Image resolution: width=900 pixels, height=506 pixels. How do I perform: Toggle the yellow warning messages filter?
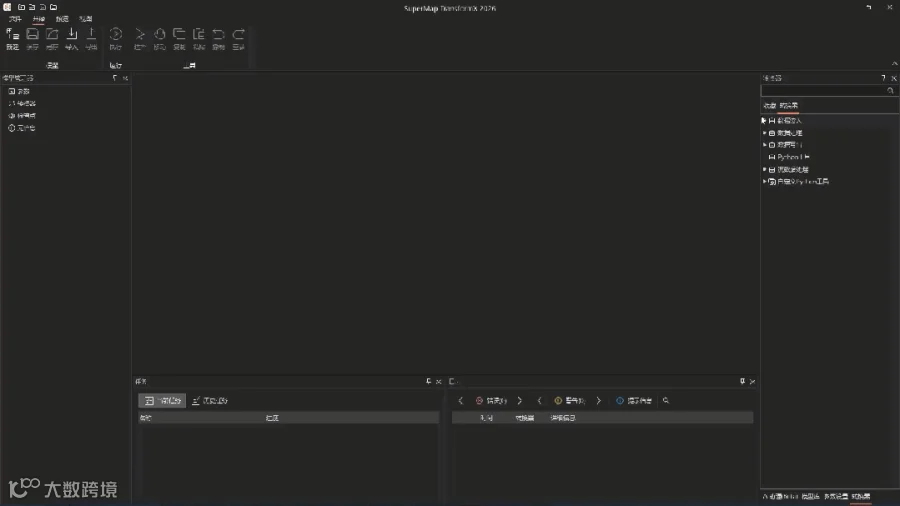coord(569,400)
